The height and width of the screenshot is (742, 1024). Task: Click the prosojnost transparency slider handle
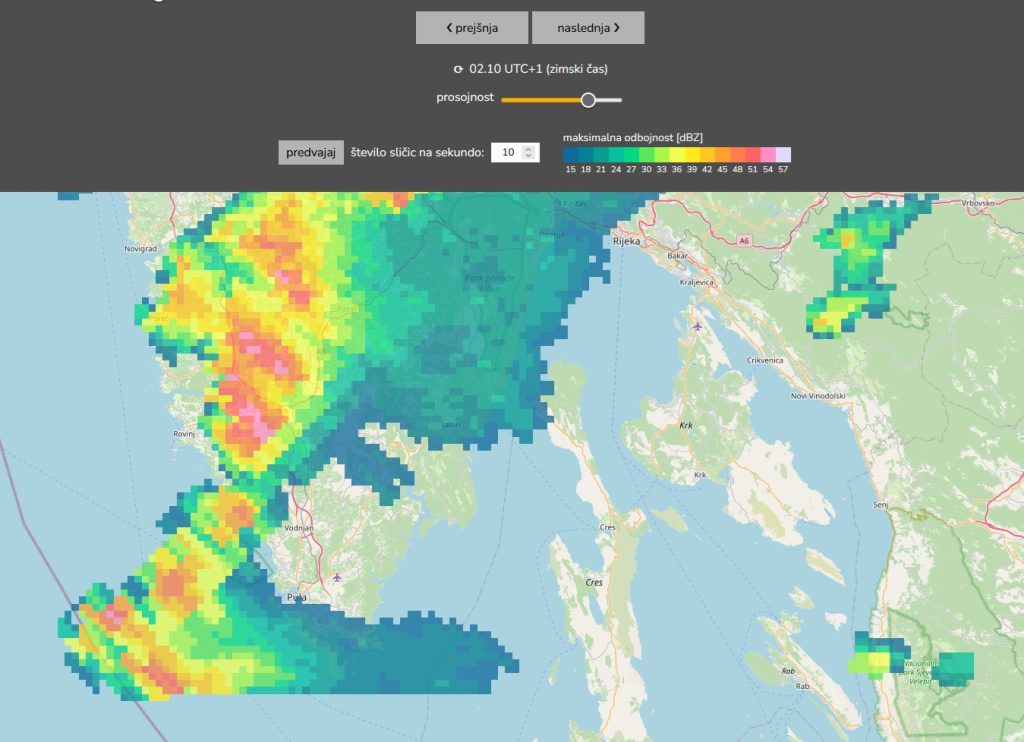click(x=588, y=100)
